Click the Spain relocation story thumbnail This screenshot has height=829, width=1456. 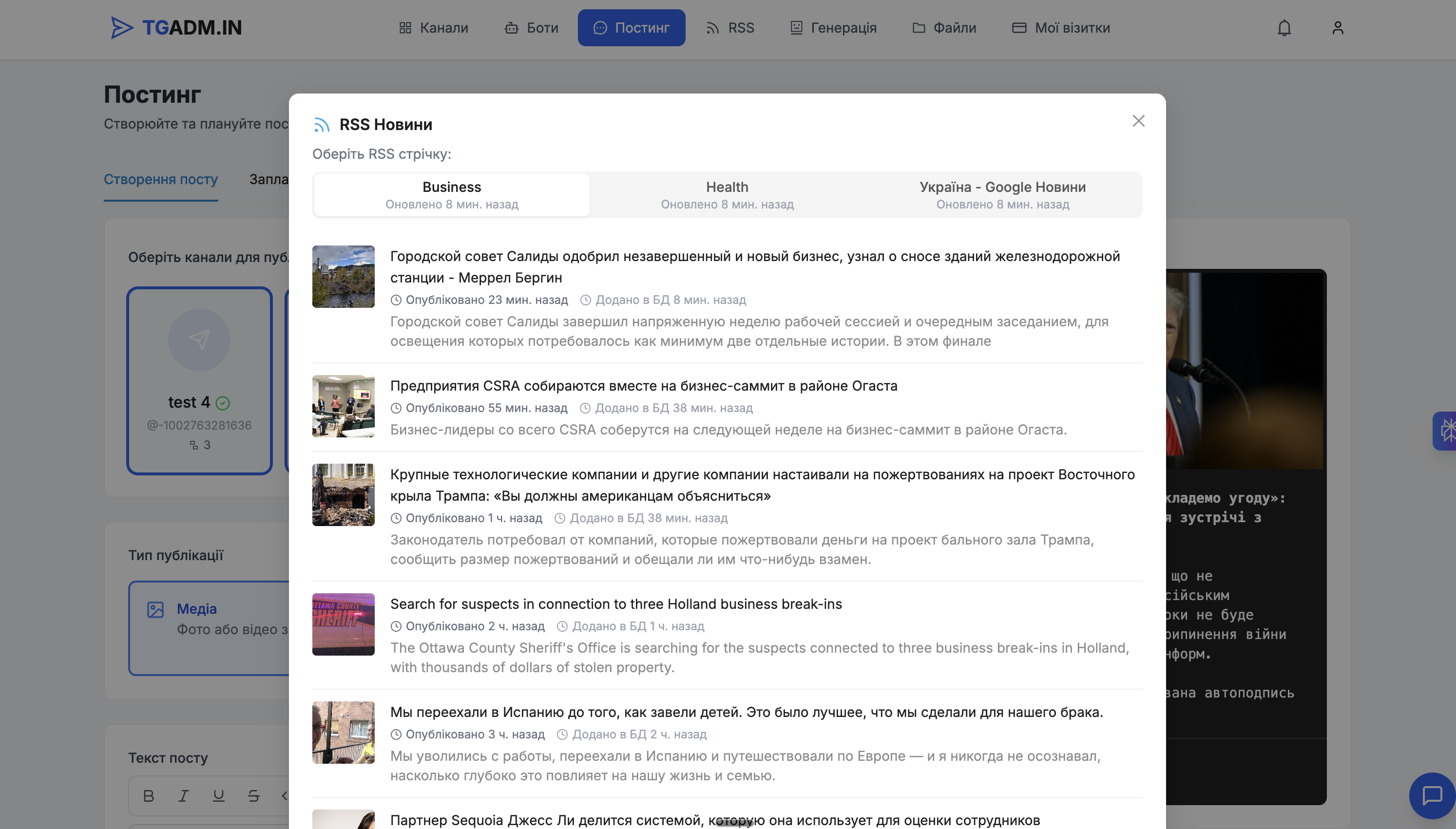coord(344,732)
